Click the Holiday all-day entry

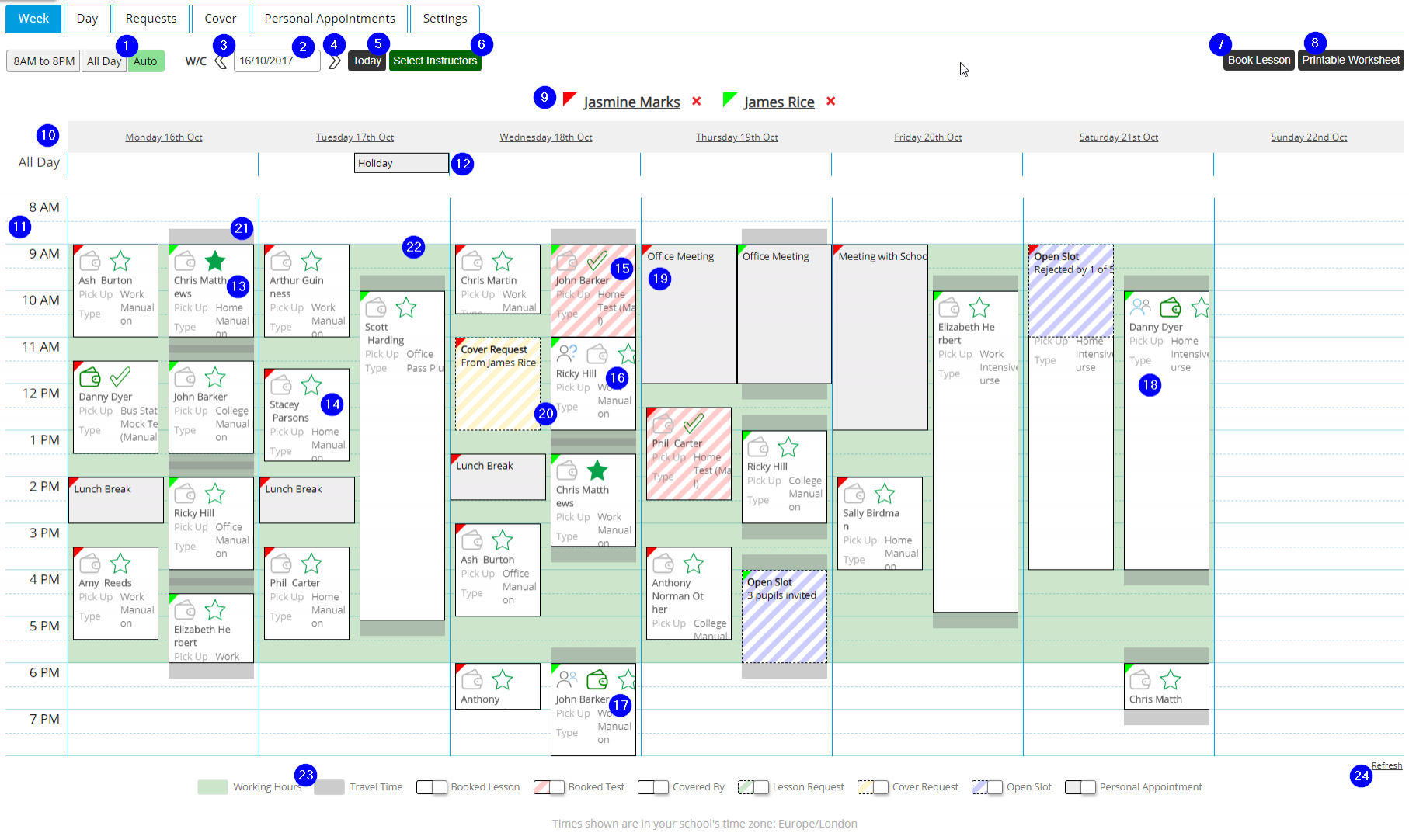click(x=402, y=163)
